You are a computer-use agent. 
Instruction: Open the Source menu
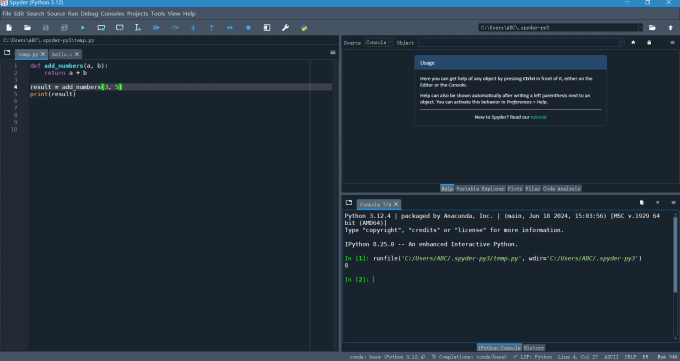tap(56, 14)
